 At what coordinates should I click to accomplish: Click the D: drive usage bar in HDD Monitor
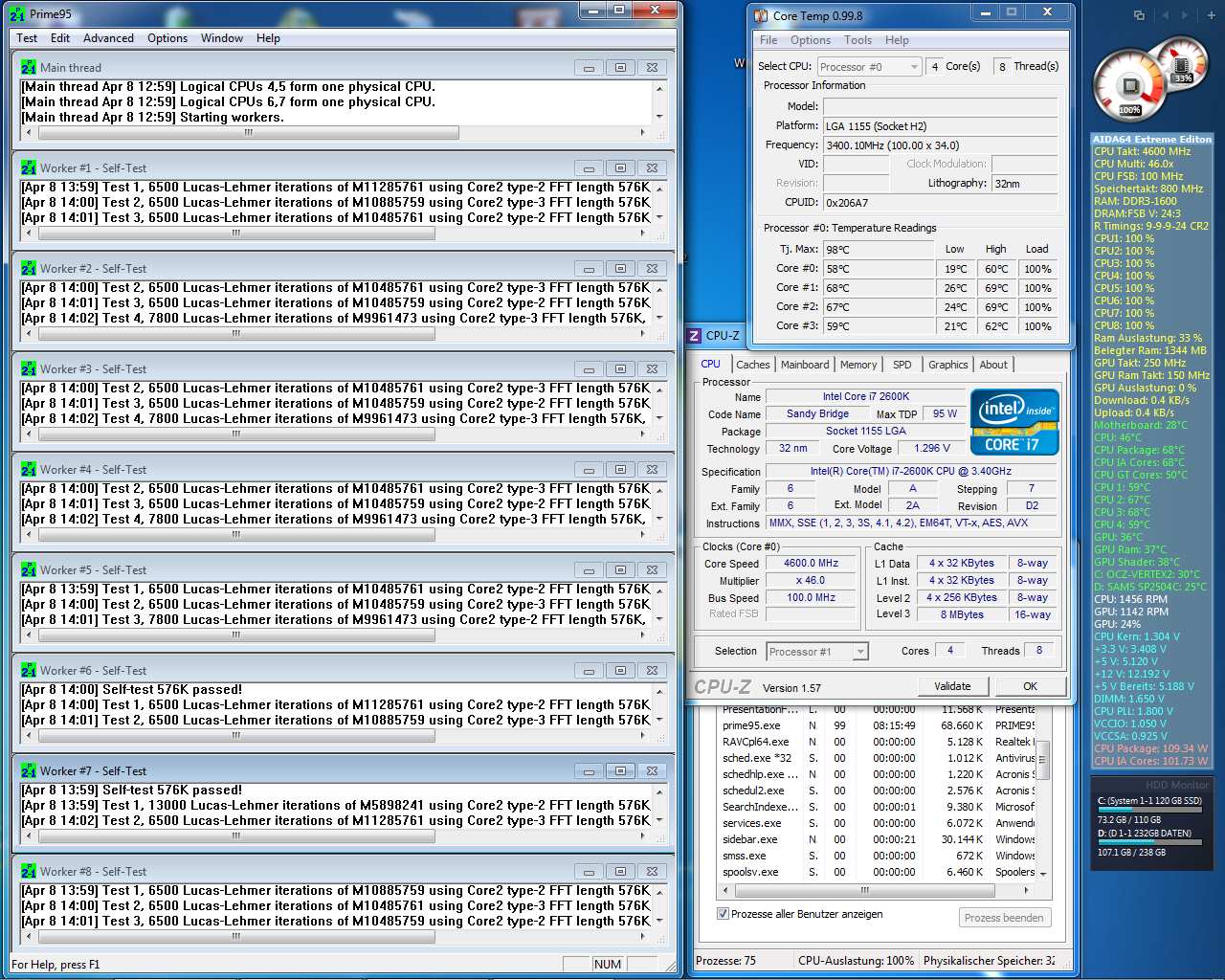[x=1149, y=843]
